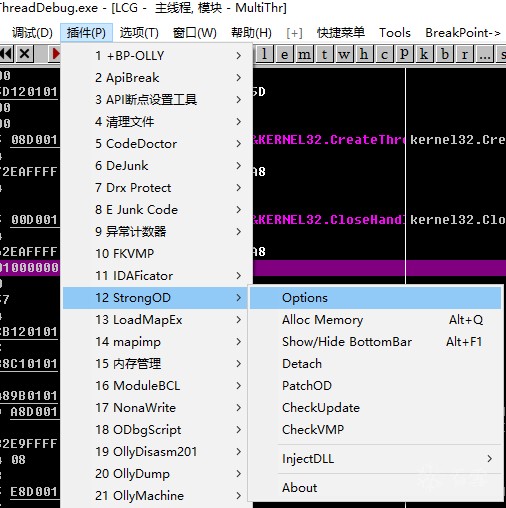Open handles 'h' toolbar button
This screenshot has height=508, width=506.
[x=364, y=54]
